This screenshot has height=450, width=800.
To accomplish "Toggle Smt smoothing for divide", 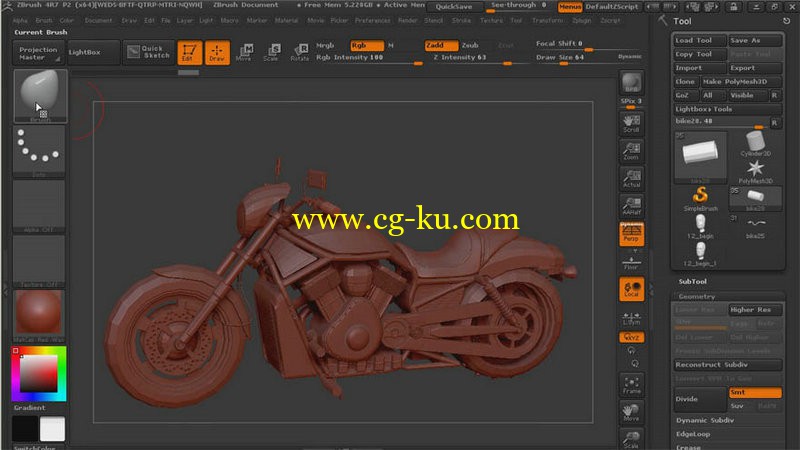I will (x=755, y=392).
